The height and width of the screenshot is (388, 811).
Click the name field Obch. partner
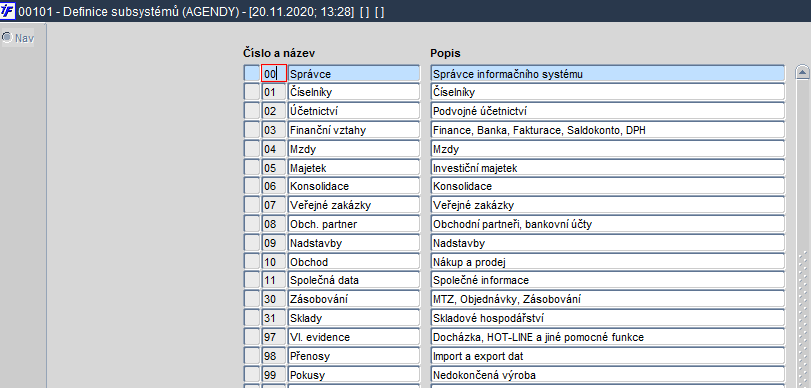click(354, 224)
